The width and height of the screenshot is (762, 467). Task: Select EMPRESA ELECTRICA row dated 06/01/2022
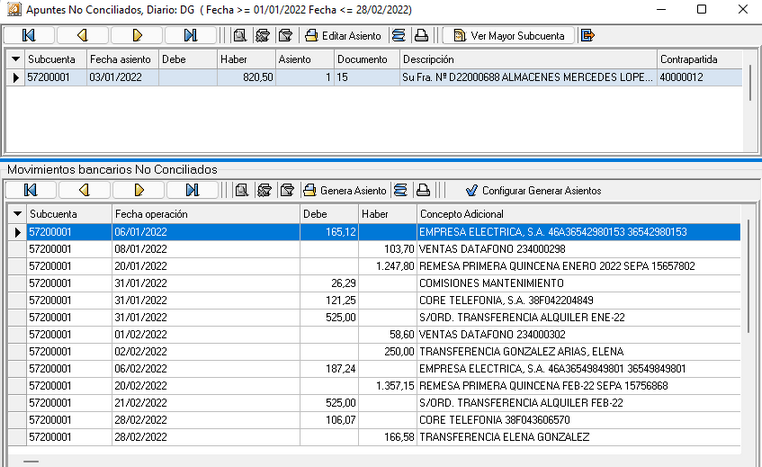click(374, 232)
